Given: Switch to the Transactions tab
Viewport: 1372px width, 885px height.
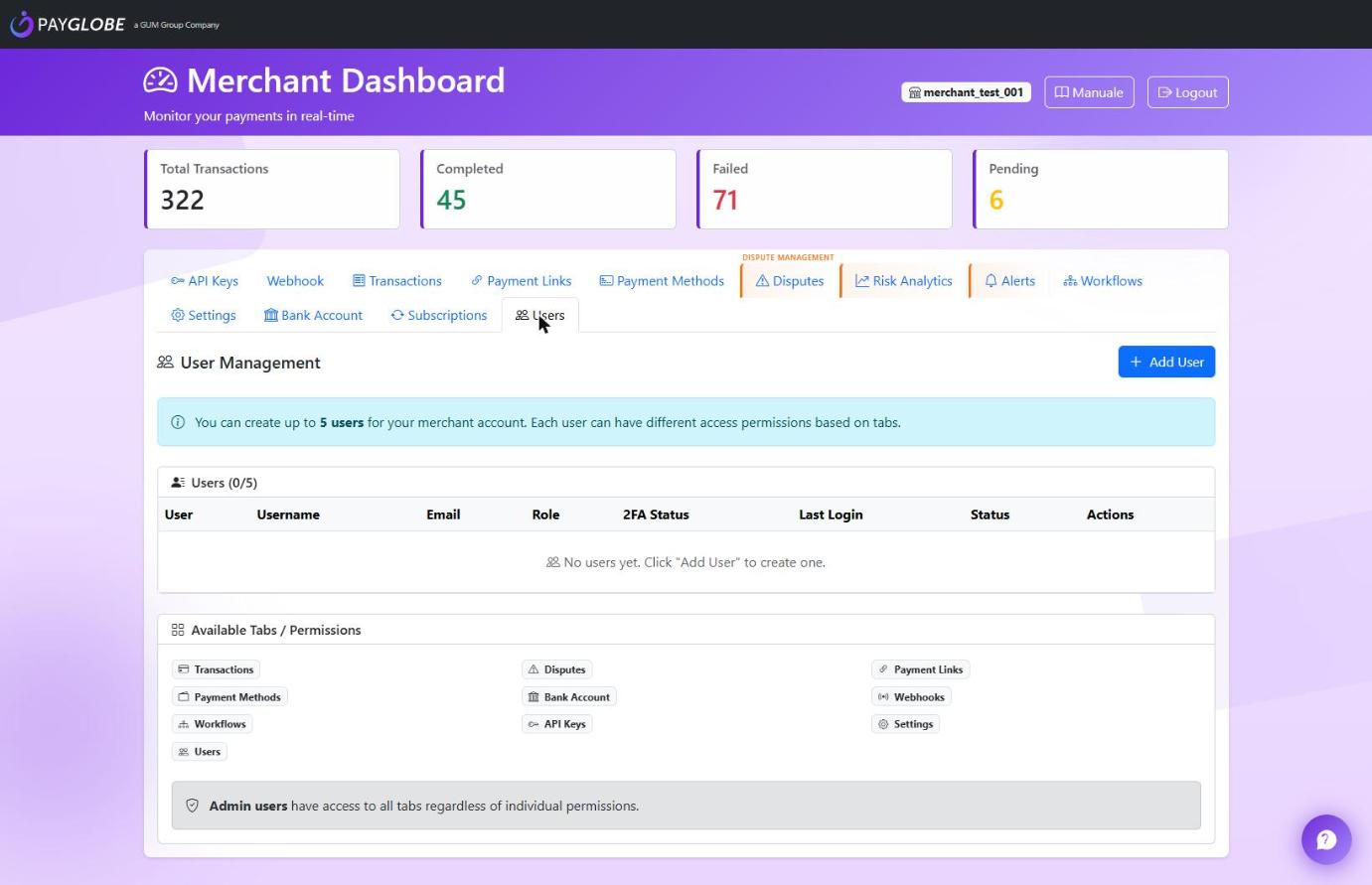Looking at the screenshot, I should coord(397,281).
